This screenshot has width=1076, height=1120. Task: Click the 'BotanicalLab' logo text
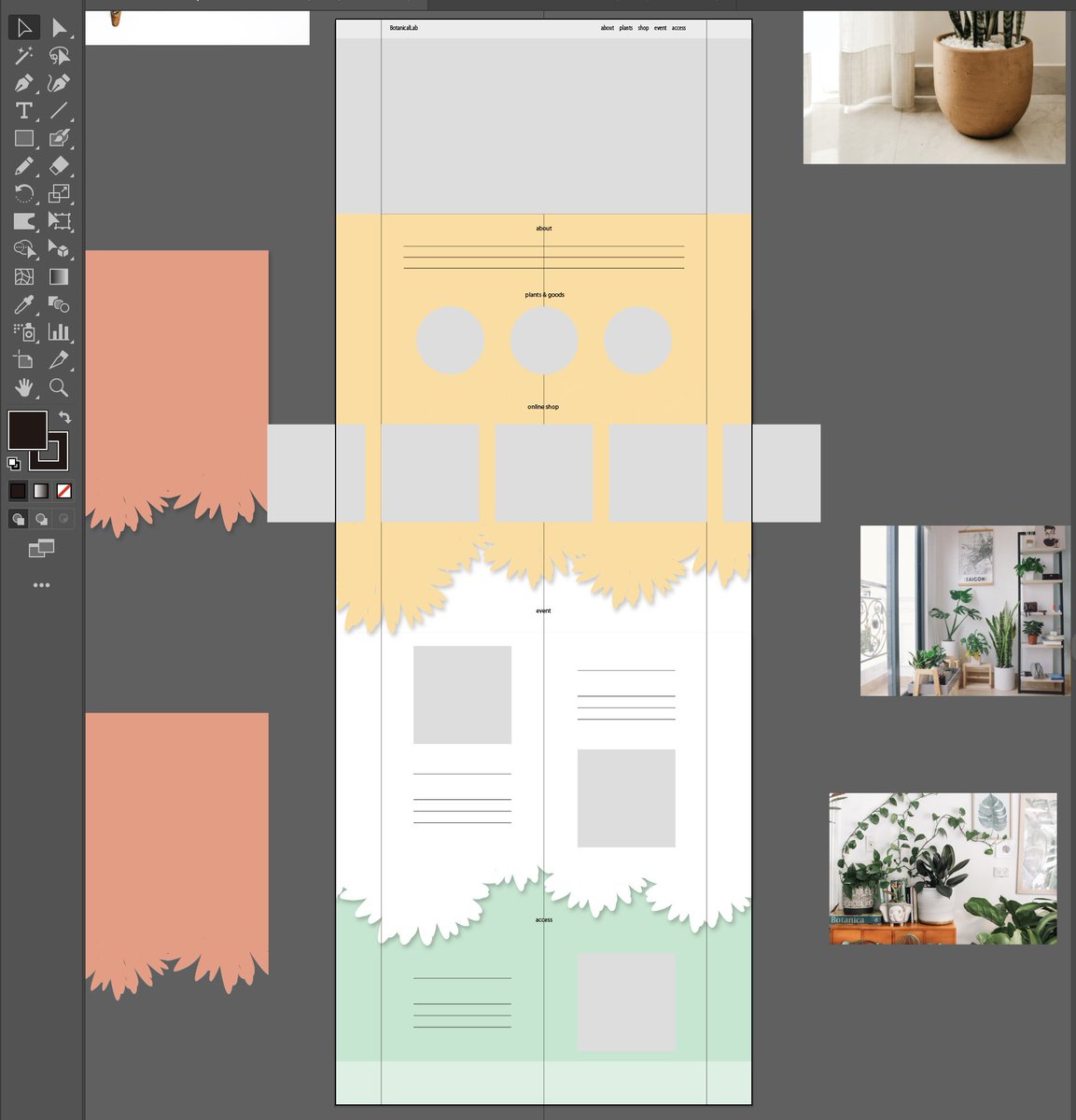click(404, 28)
